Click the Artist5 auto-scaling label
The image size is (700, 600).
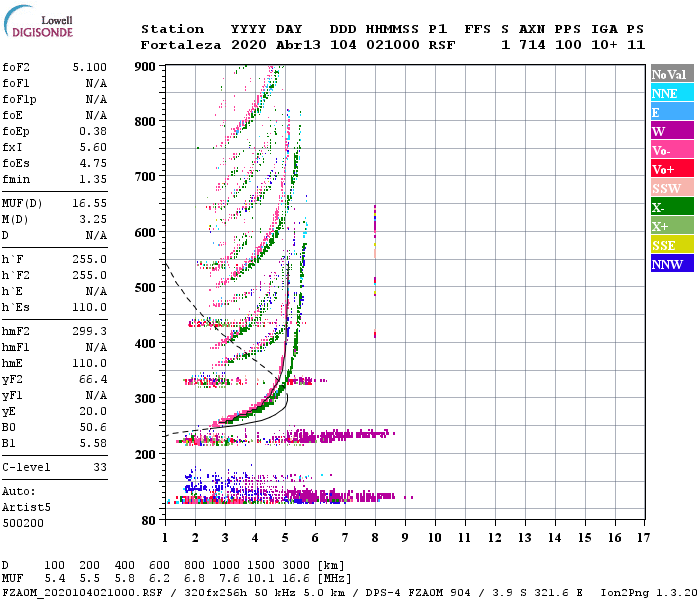point(26,508)
